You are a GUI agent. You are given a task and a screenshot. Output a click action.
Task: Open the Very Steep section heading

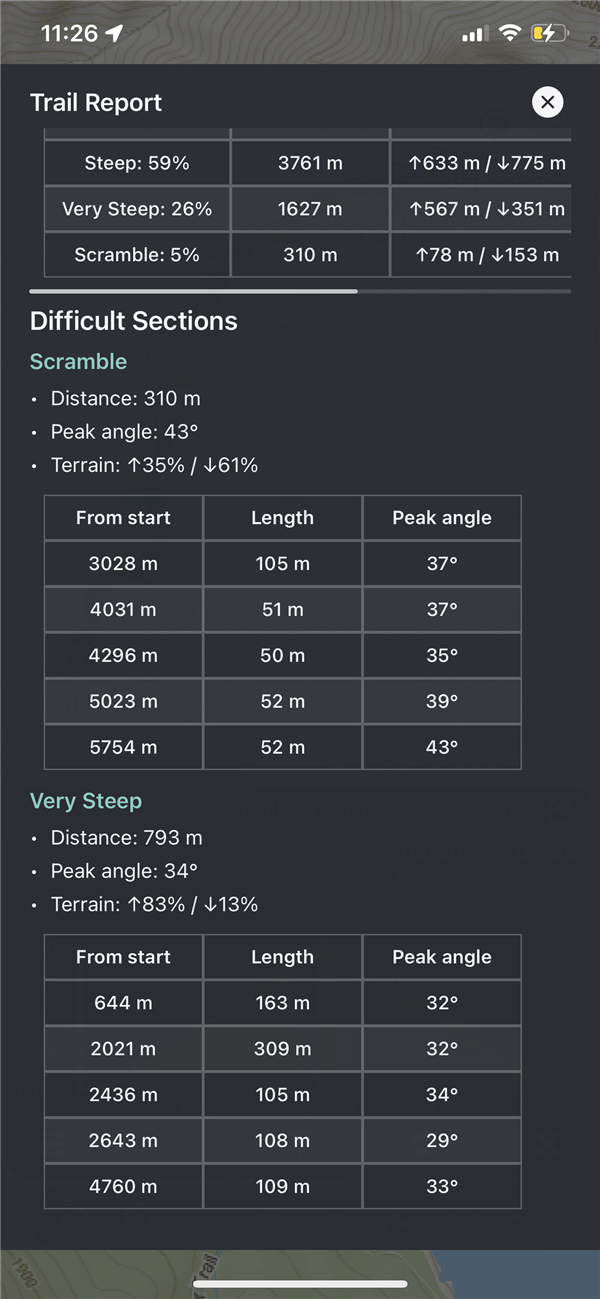(x=86, y=800)
